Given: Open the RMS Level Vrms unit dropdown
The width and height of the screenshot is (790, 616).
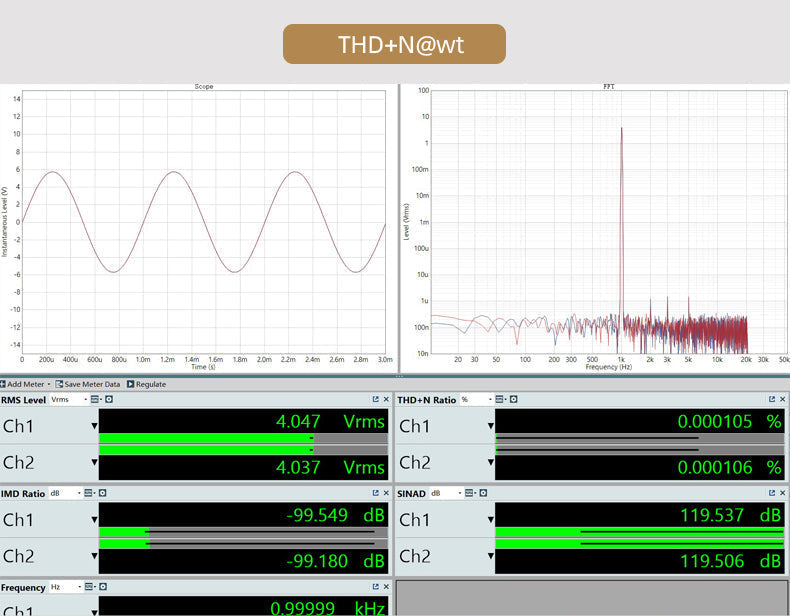Looking at the screenshot, I should (x=68, y=399).
